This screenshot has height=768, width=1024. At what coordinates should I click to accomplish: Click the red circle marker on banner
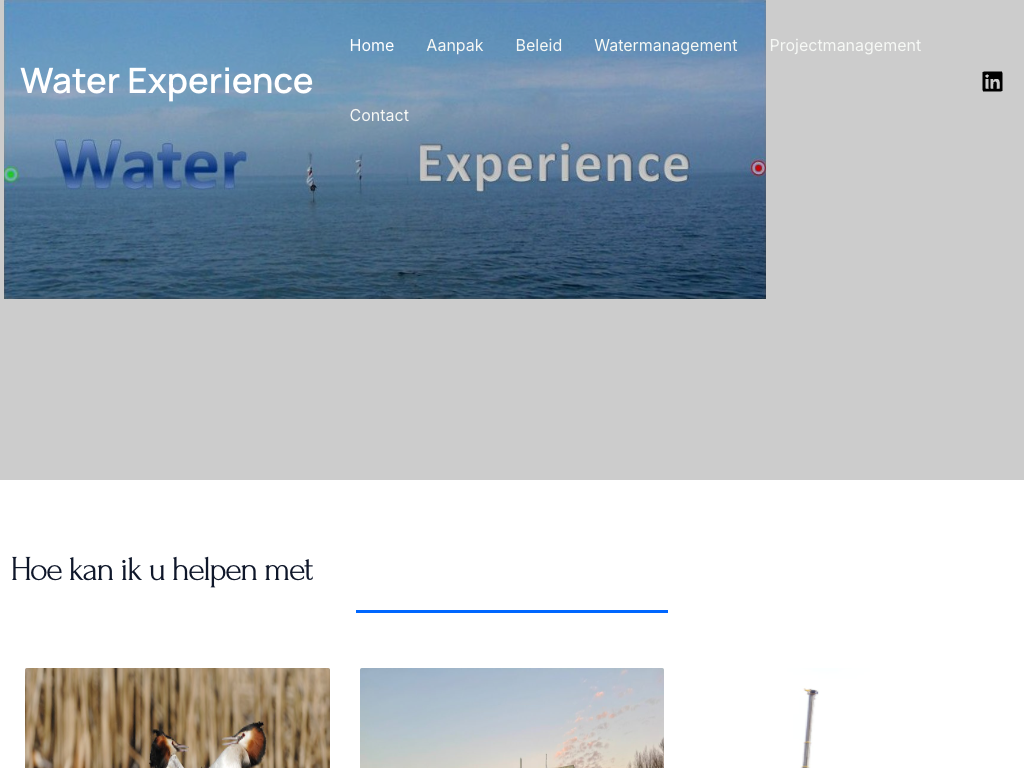coord(758,168)
